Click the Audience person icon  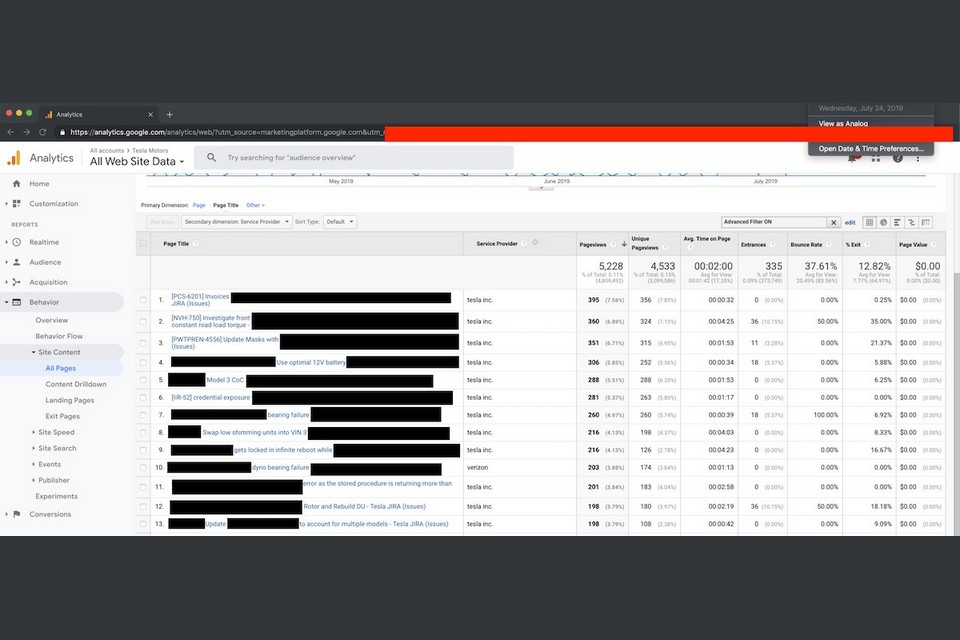(x=17, y=262)
